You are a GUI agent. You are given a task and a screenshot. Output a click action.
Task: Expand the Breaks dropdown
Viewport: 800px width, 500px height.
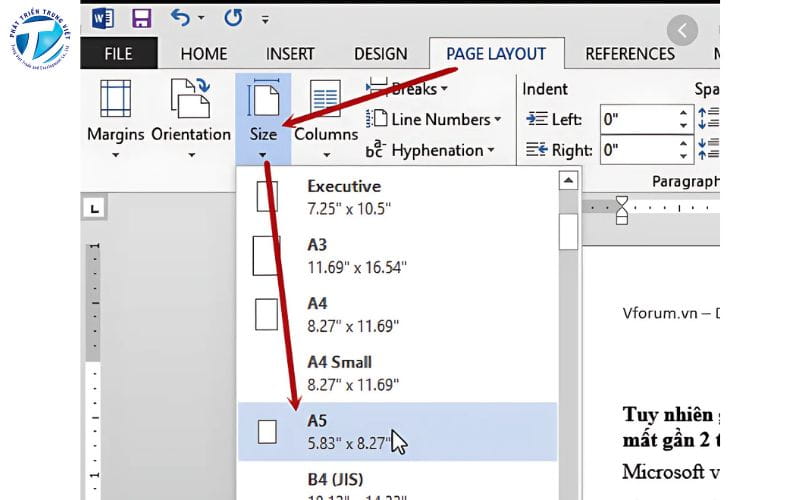(433, 88)
